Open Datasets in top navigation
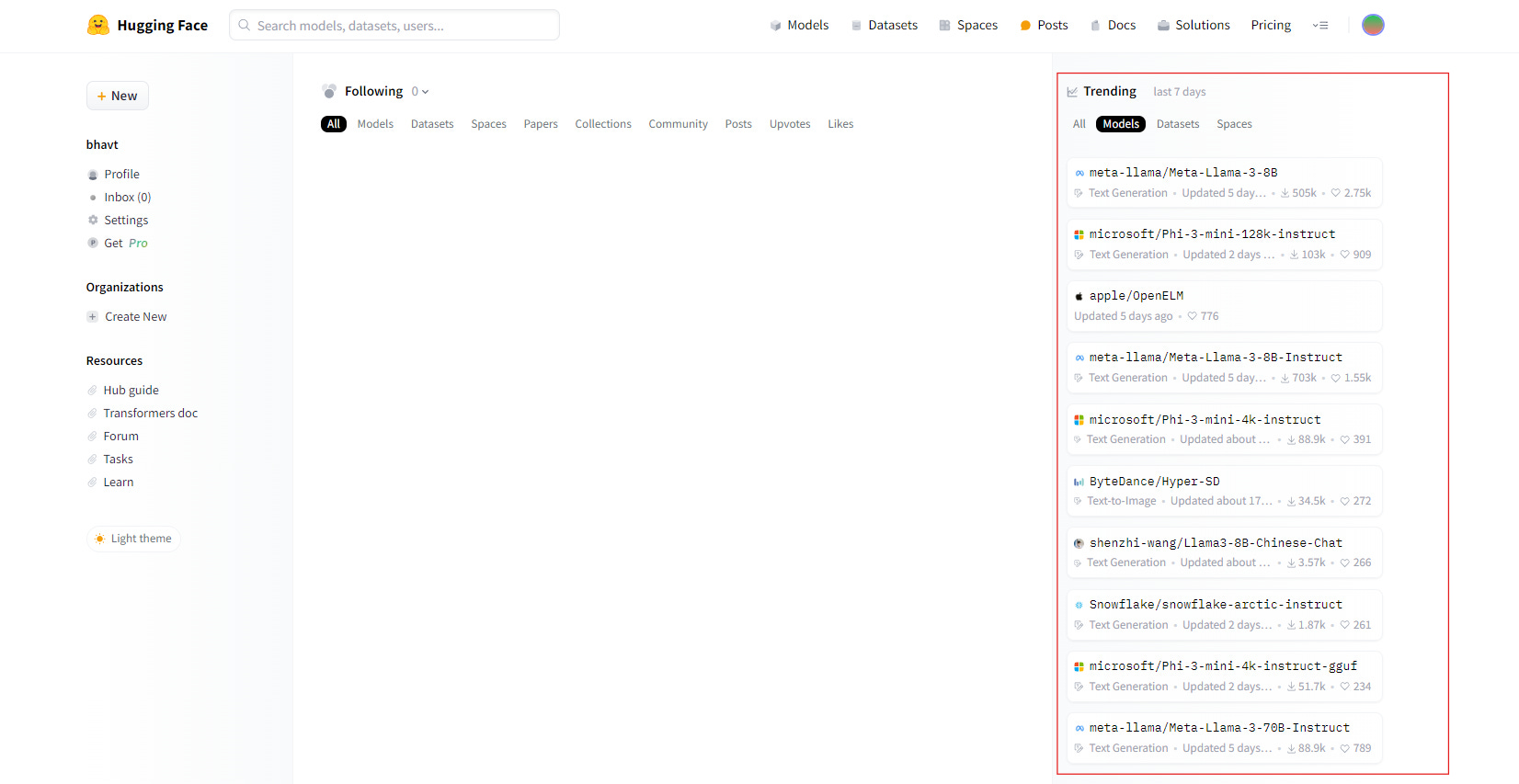Image resolution: width=1519 pixels, height=784 pixels. (x=884, y=26)
